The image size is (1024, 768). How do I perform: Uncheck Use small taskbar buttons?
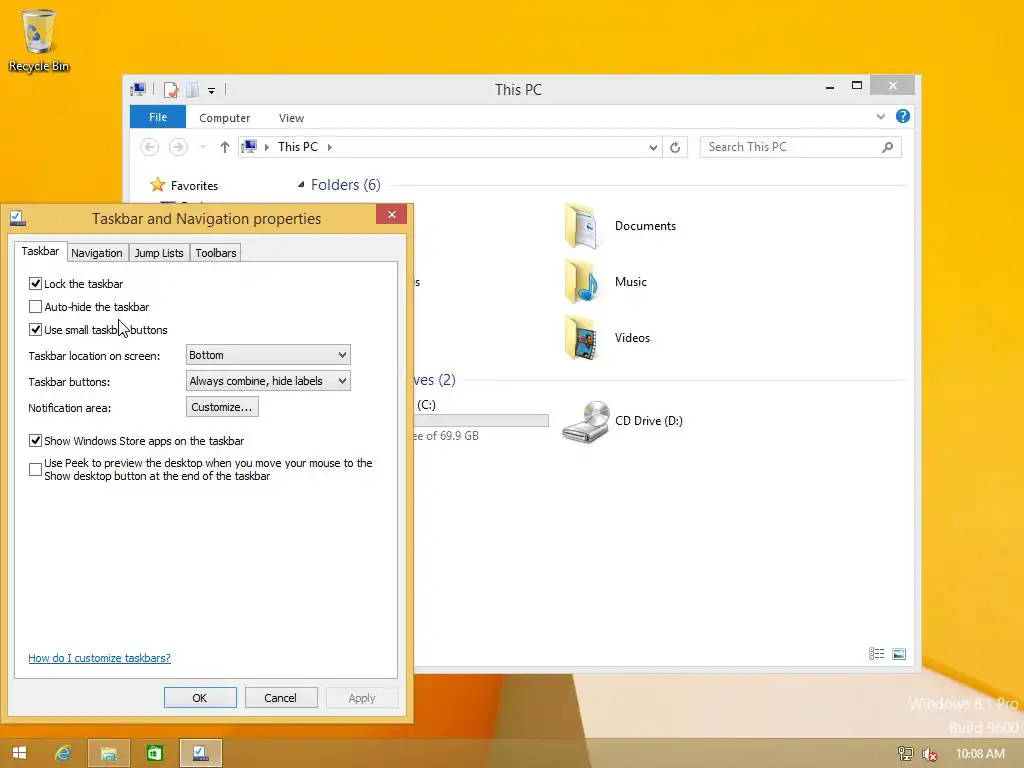35,330
